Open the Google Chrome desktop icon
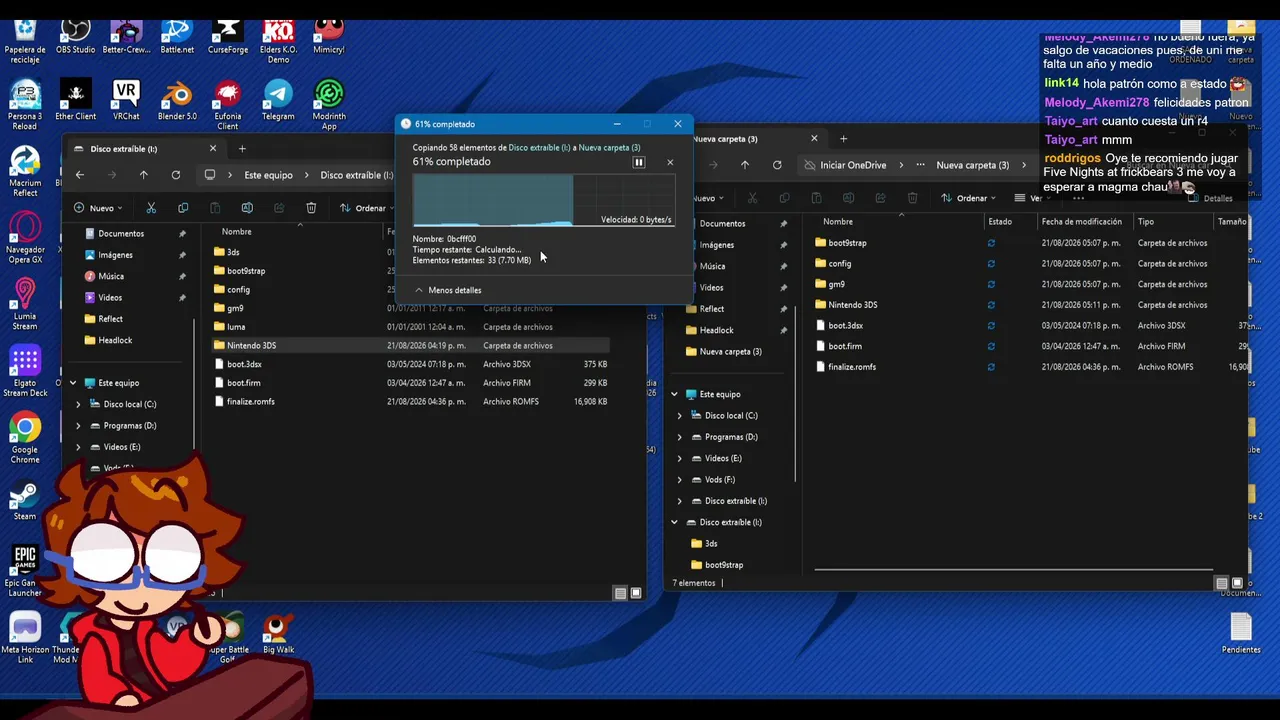The image size is (1280, 720). click(25, 439)
